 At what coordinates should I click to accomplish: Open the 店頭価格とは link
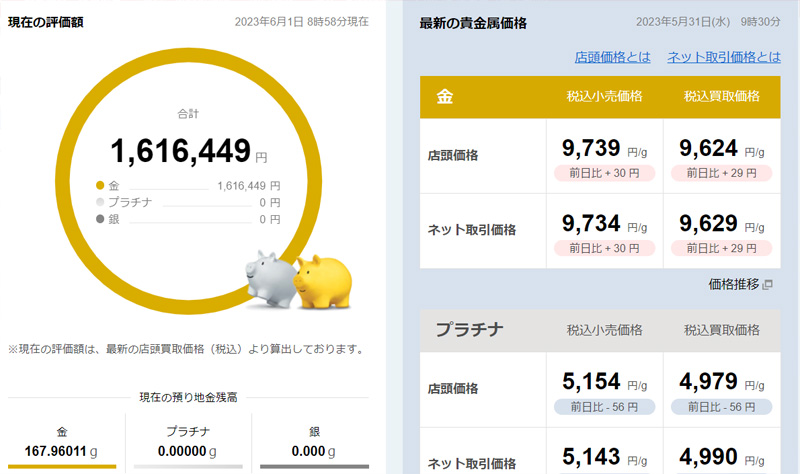point(612,57)
